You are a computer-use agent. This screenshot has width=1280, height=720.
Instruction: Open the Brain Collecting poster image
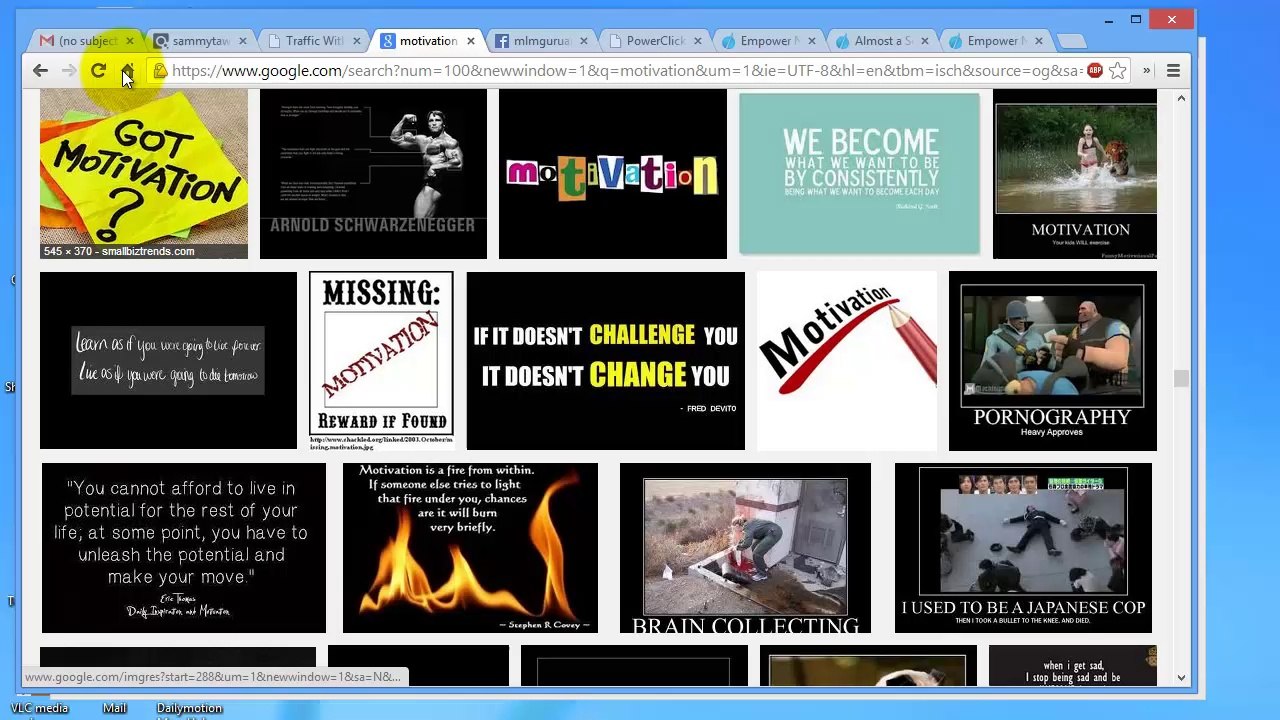click(x=745, y=547)
